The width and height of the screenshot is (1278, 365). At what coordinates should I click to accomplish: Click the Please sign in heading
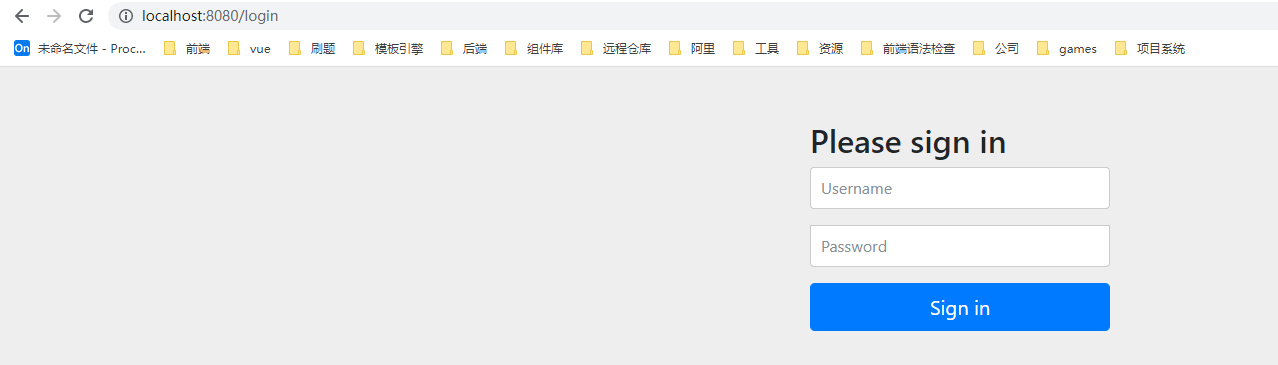pos(908,142)
